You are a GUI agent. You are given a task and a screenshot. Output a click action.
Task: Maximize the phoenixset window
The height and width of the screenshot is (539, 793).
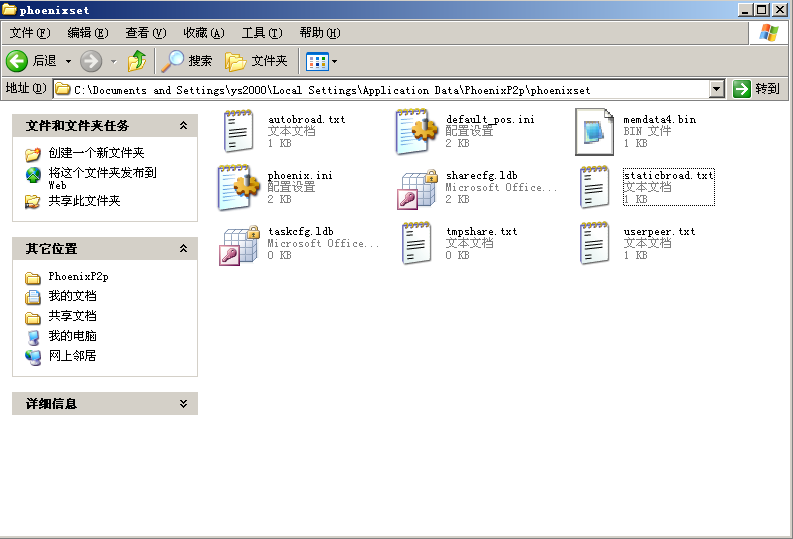pos(762,10)
